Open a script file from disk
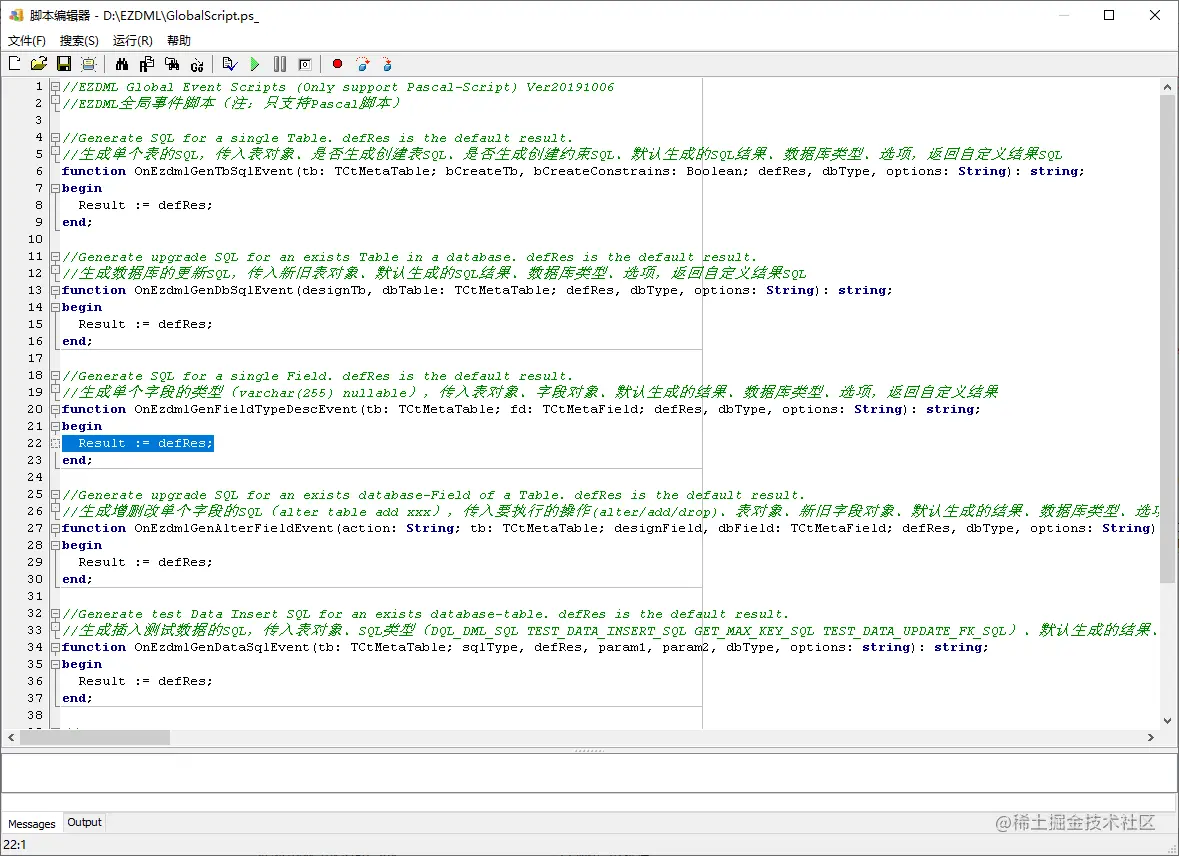Viewport: 1179px width, 856px height. click(x=38, y=64)
